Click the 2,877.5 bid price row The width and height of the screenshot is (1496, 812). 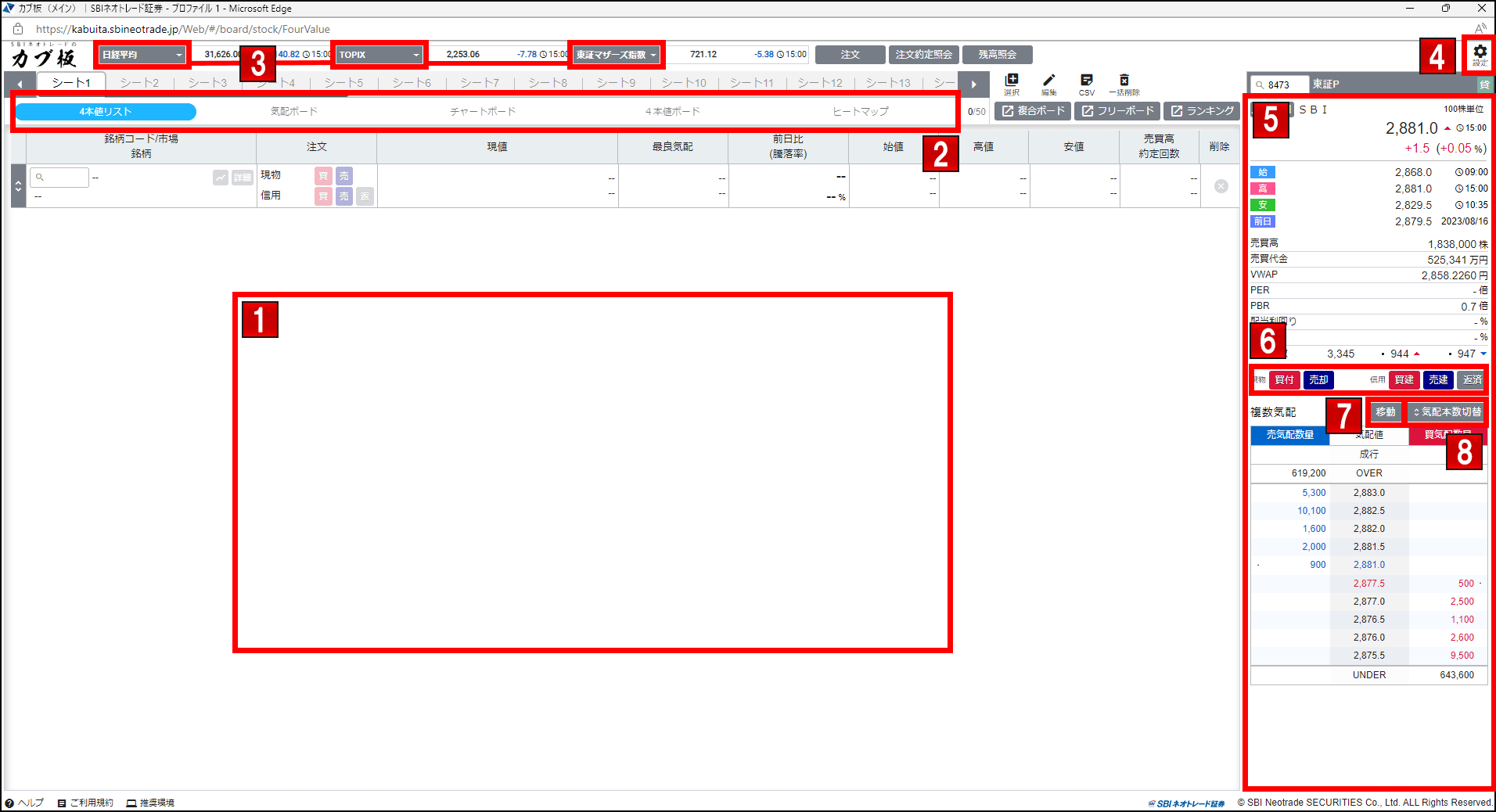(x=1369, y=584)
